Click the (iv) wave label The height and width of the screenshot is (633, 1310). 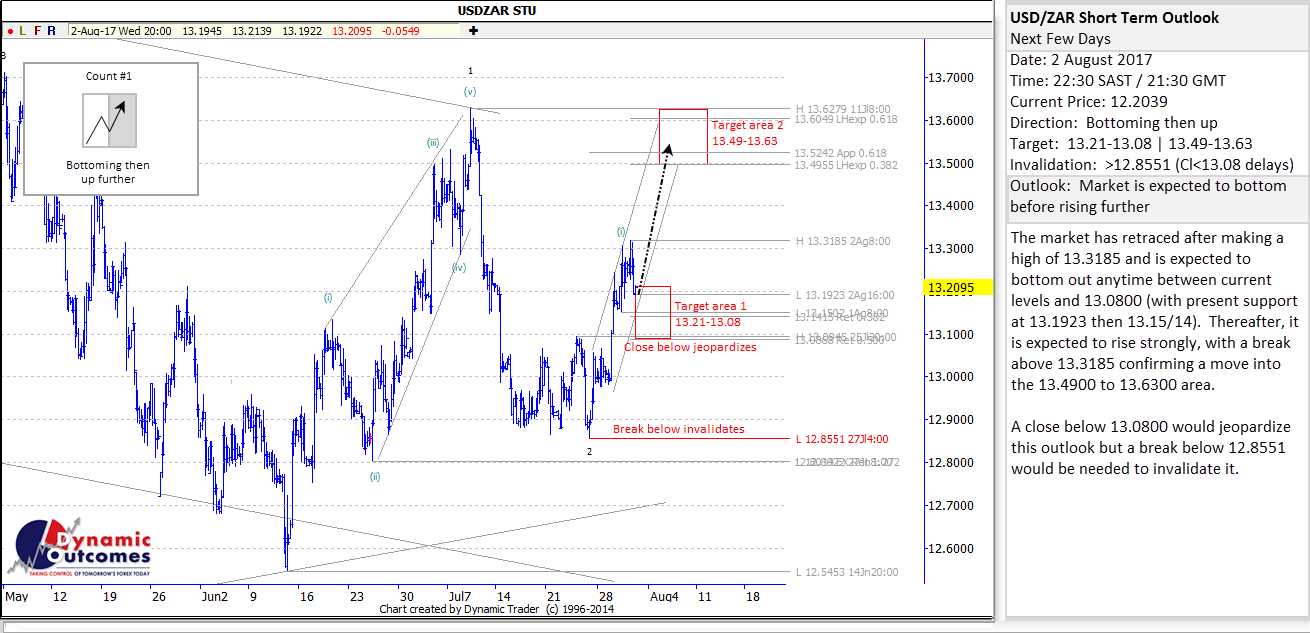458,268
